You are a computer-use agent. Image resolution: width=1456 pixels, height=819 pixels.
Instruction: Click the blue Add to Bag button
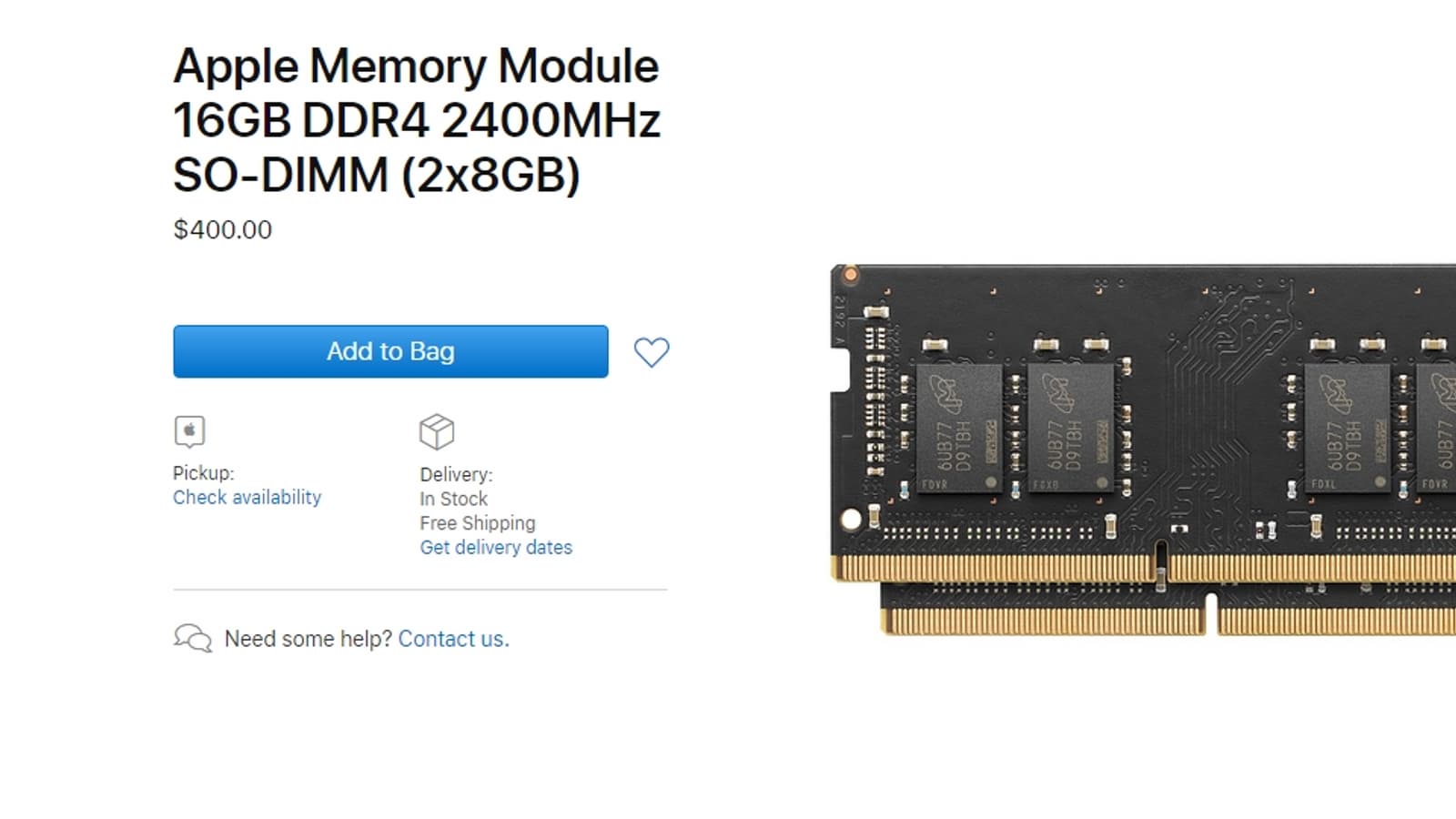[x=390, y=351]
